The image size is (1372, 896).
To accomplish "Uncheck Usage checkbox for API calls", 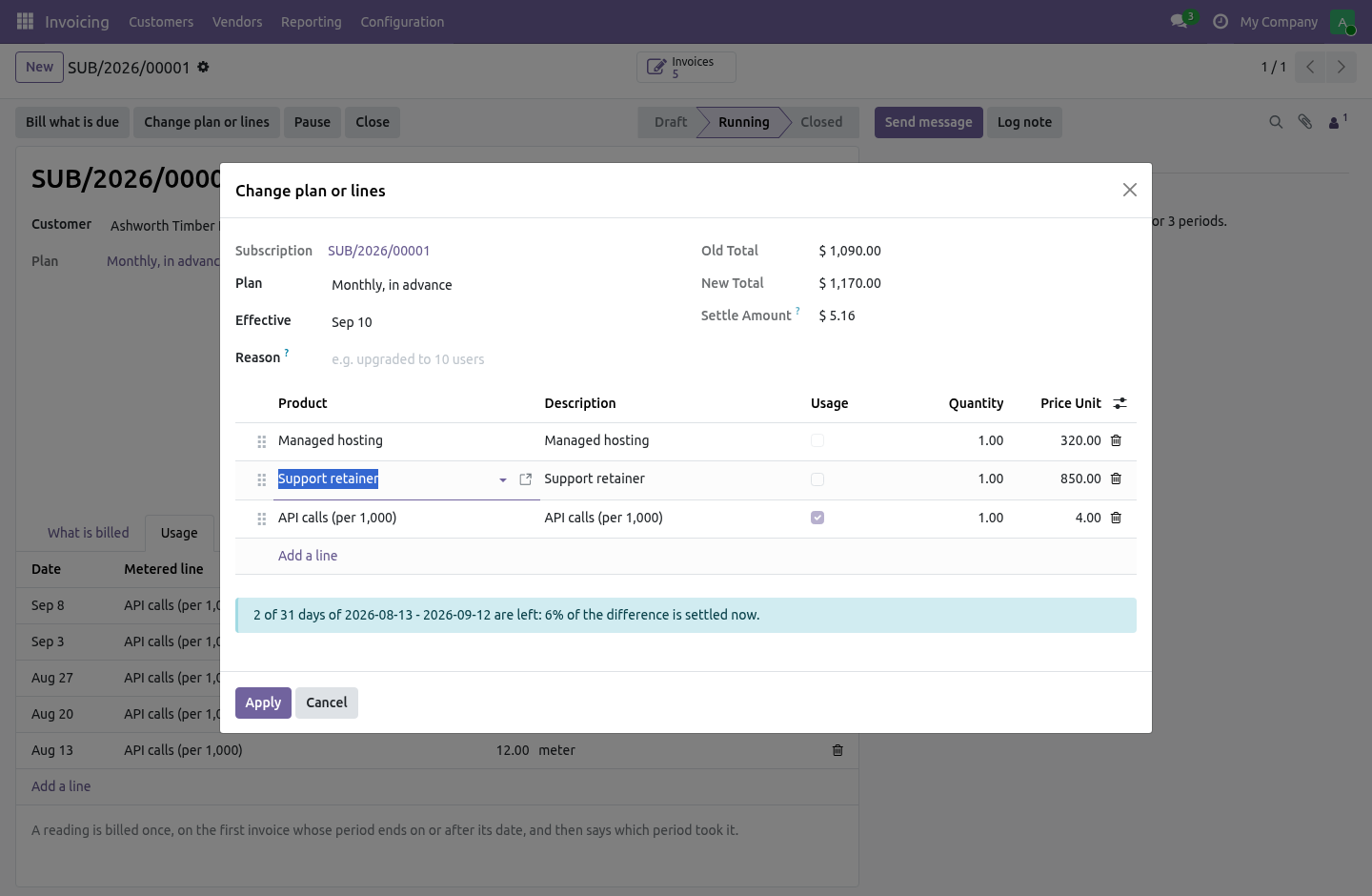I will click(x=817, y=518).
